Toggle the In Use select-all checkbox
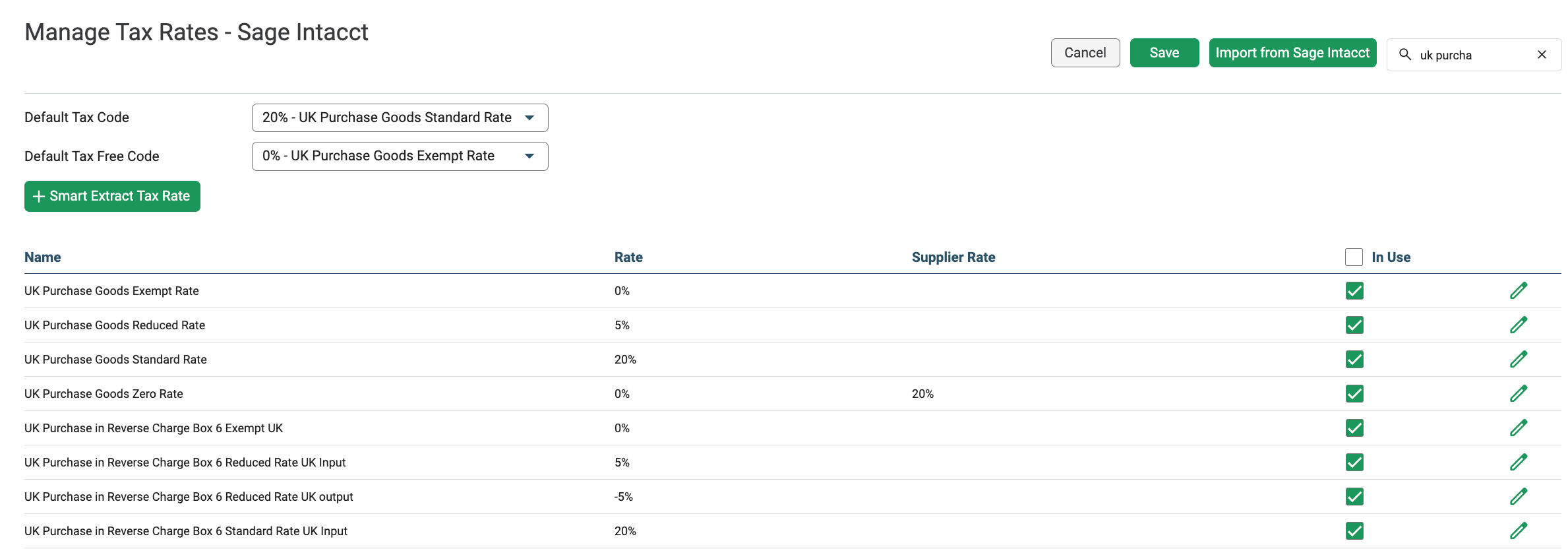1568x549 pixels. tap(1354, 257)
